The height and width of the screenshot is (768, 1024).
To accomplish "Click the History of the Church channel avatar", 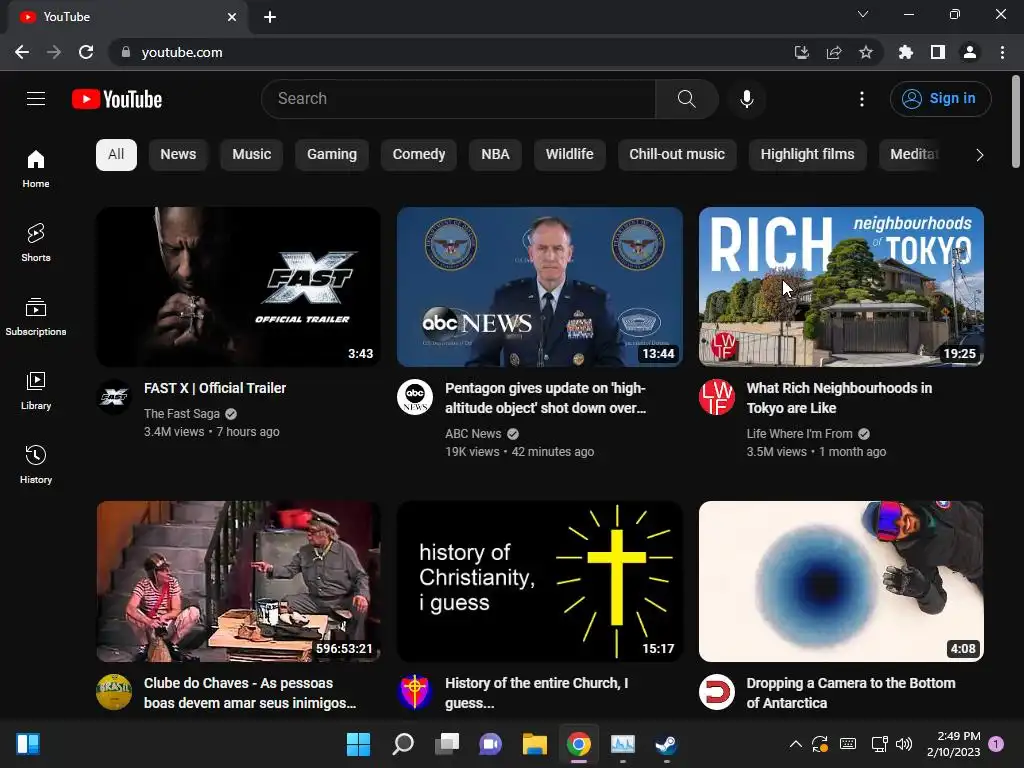I will coord(415,692).
